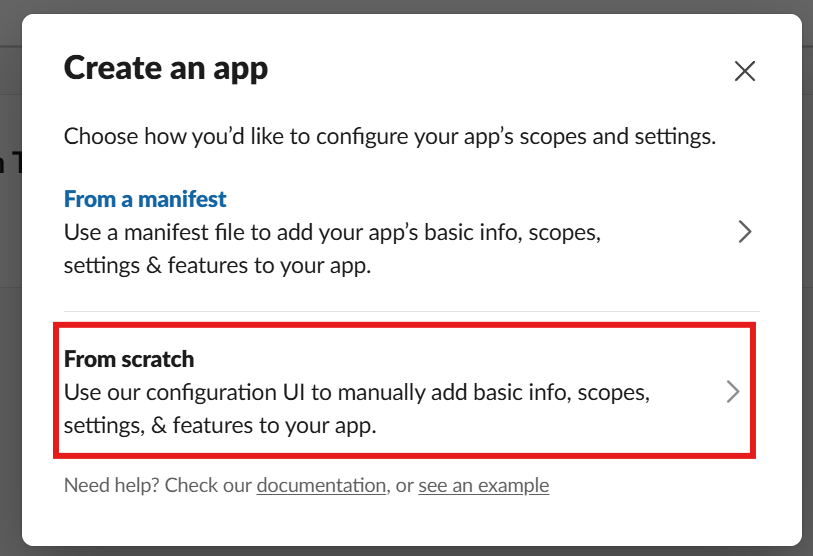Open the documentation link

321,486
